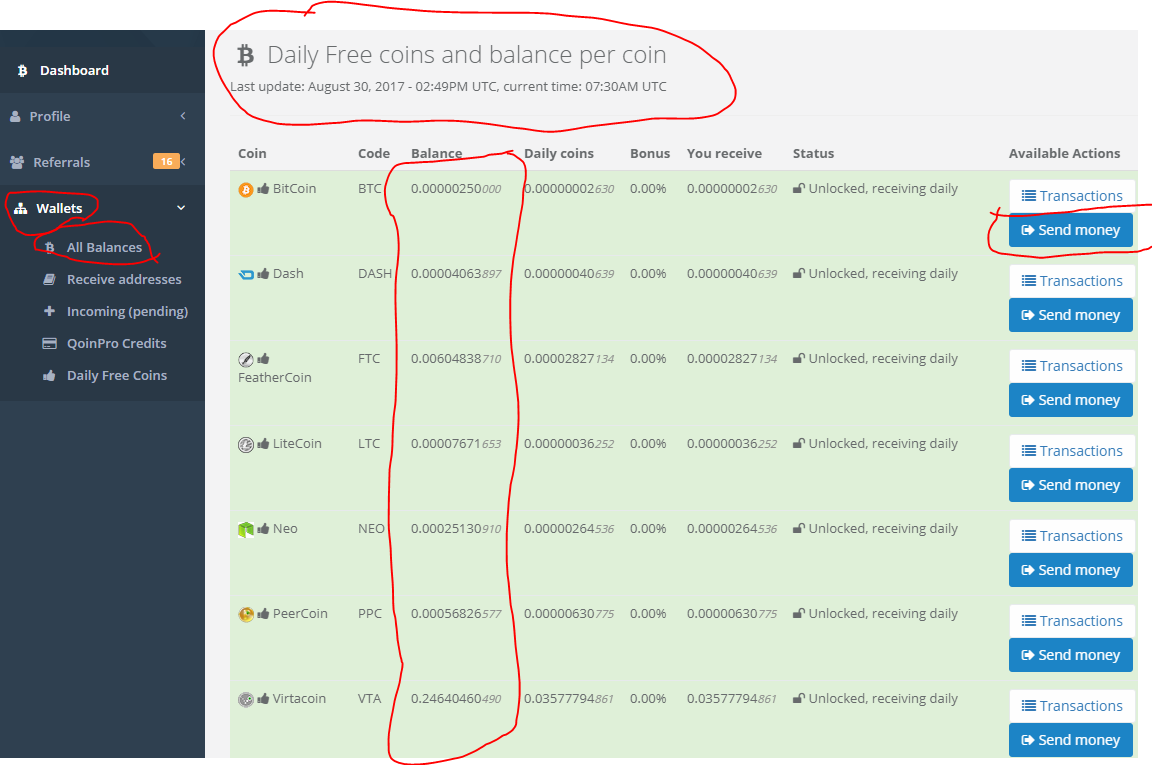Open Receive addresses page
The width and height of the screenshot is (1152, 765).
[x=123, y=279]
